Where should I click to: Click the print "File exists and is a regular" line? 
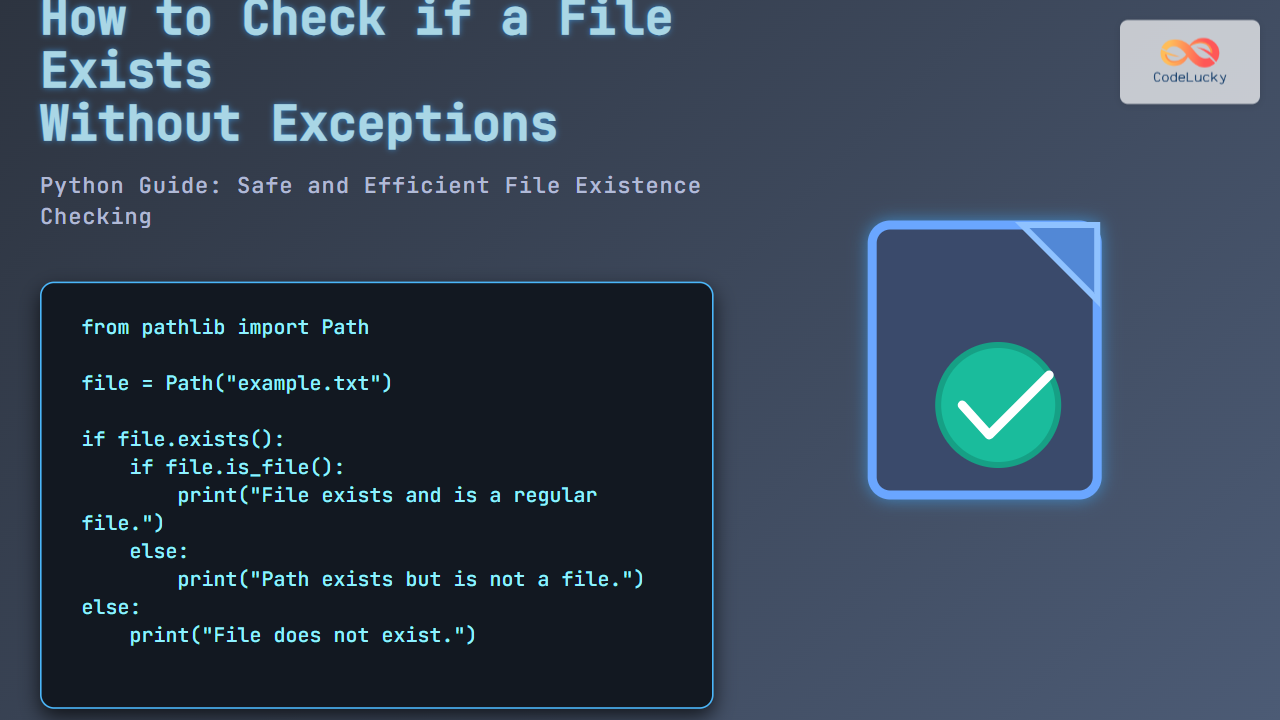click(387, 495)
